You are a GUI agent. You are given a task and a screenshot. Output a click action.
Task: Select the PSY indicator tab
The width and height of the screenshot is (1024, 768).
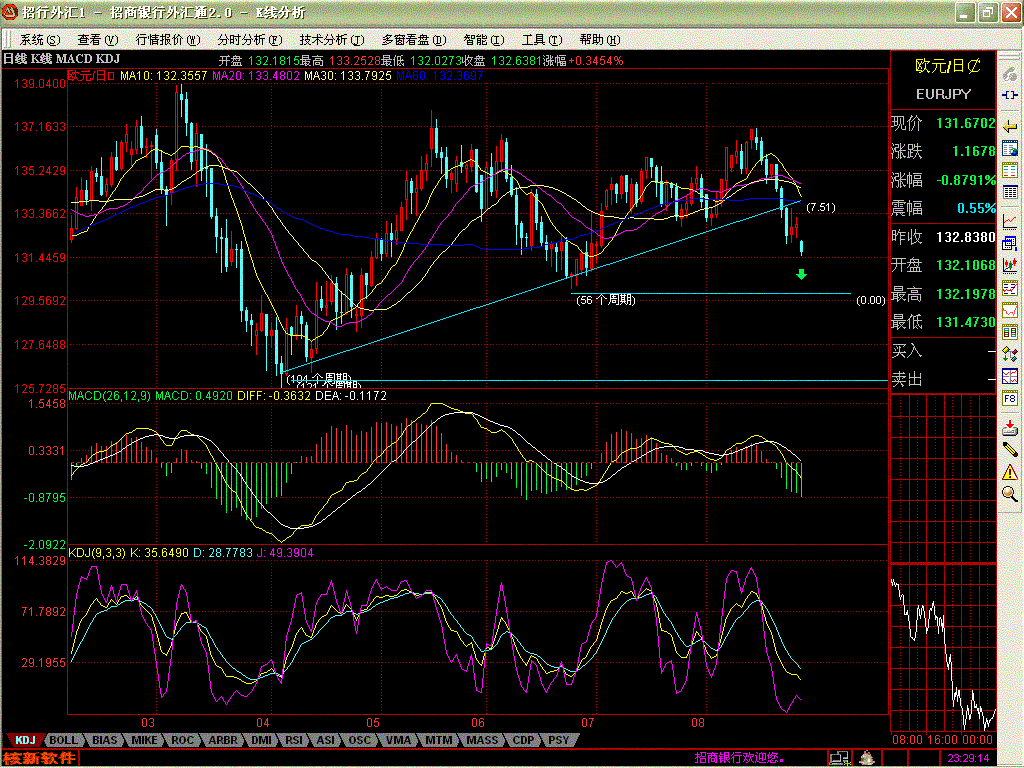[x=558, y=740]
